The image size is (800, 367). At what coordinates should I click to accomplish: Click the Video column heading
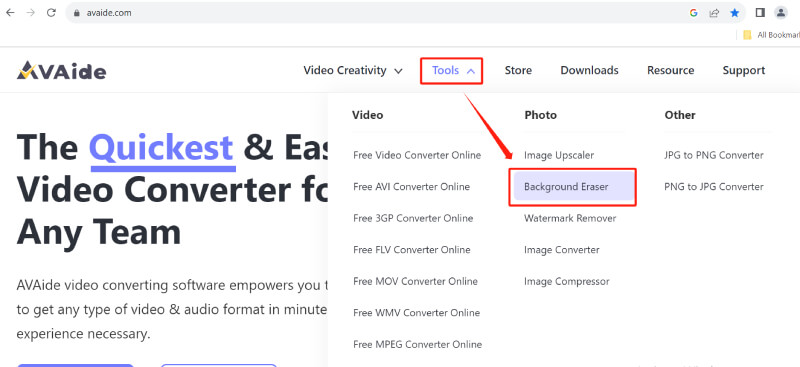point(367,115)
